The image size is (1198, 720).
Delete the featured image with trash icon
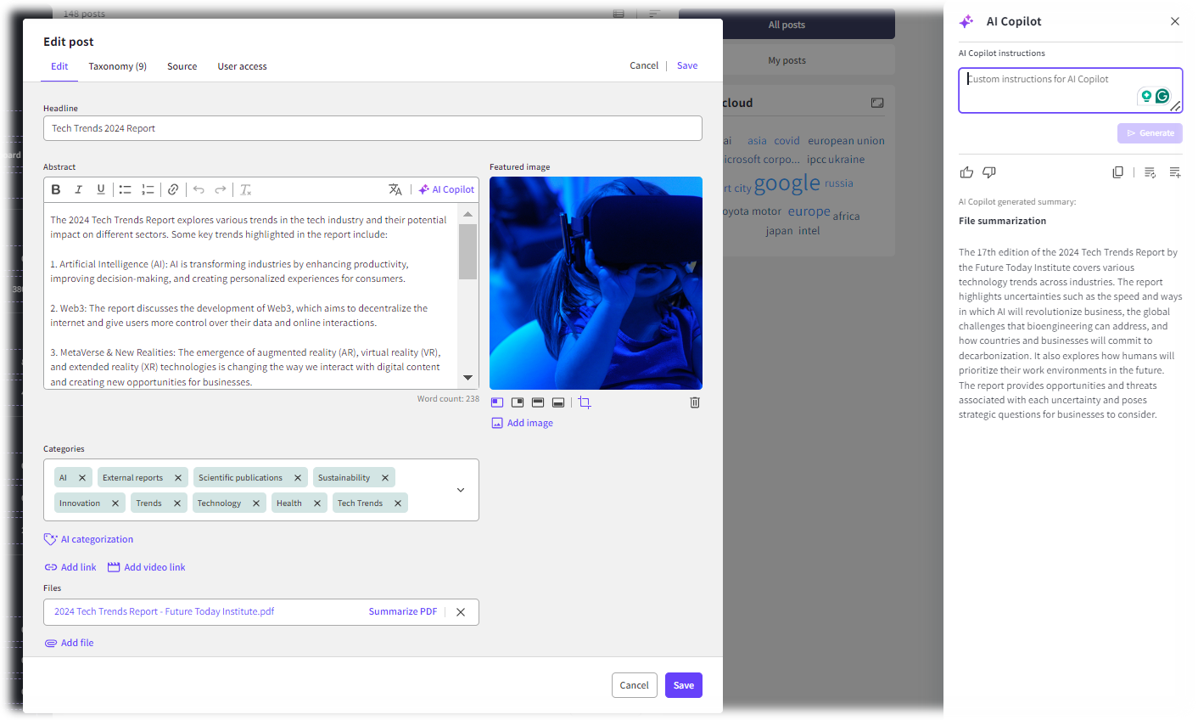(x=695, y=403)
